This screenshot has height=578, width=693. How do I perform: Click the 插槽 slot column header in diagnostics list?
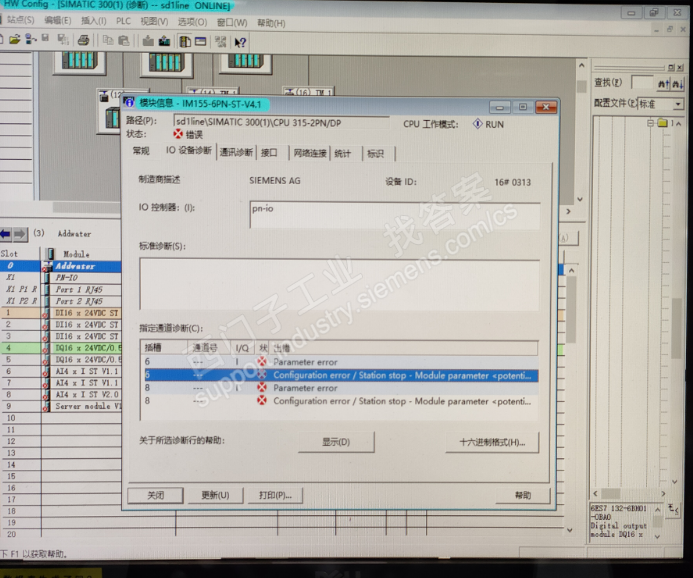(164, 348)
